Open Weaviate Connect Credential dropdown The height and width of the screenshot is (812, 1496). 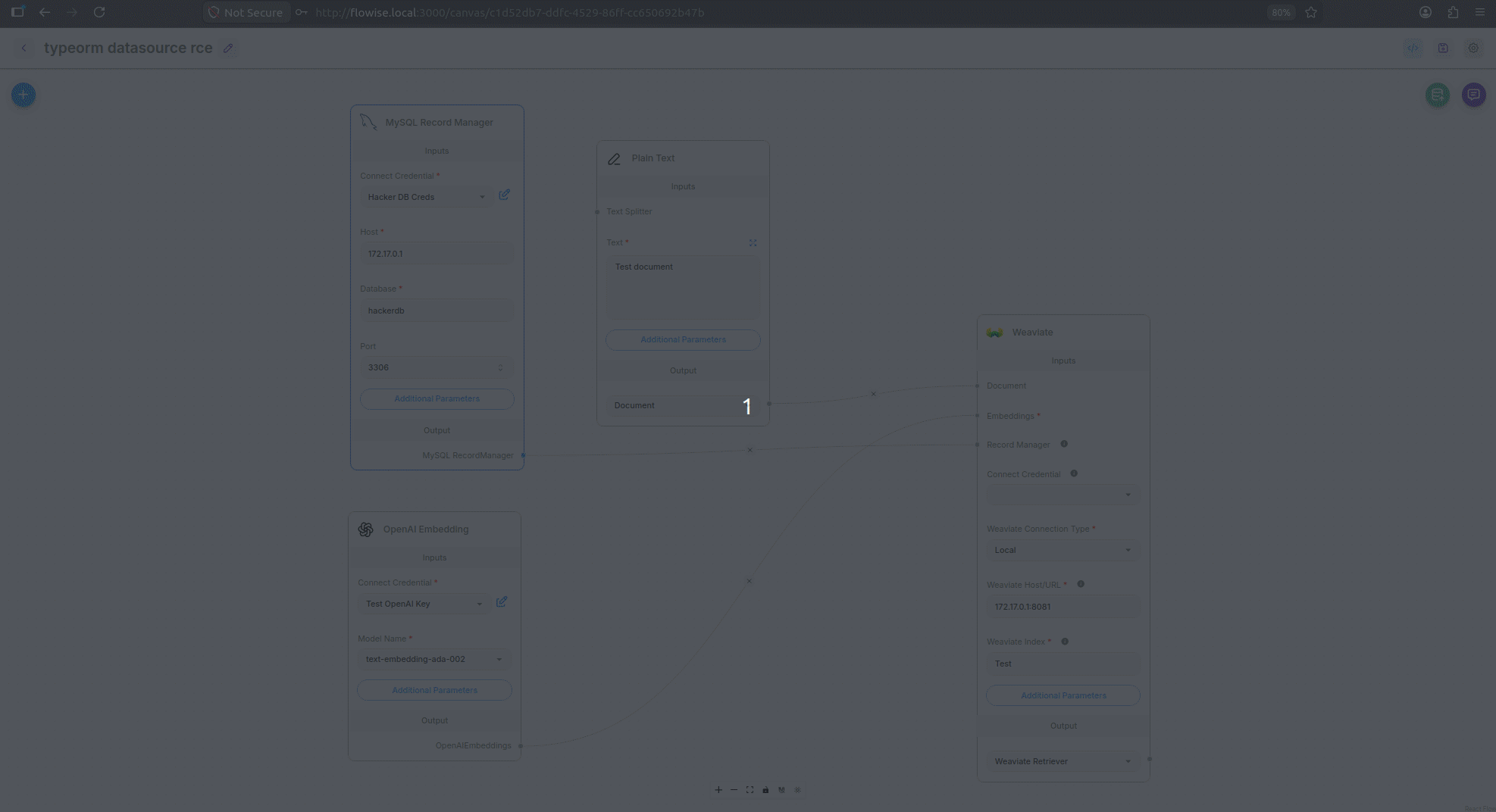tap(1063, 495)
